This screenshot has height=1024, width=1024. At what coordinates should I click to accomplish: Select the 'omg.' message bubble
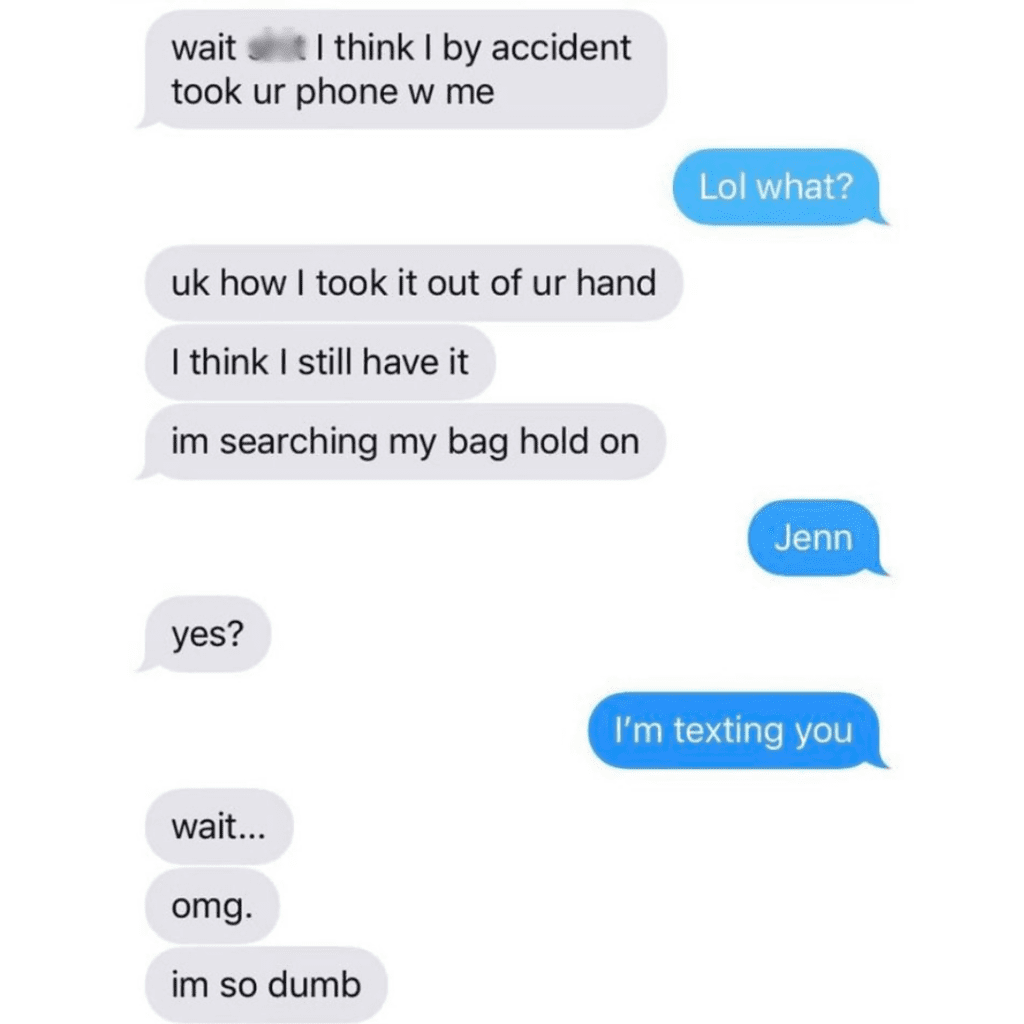click(212, 905)
